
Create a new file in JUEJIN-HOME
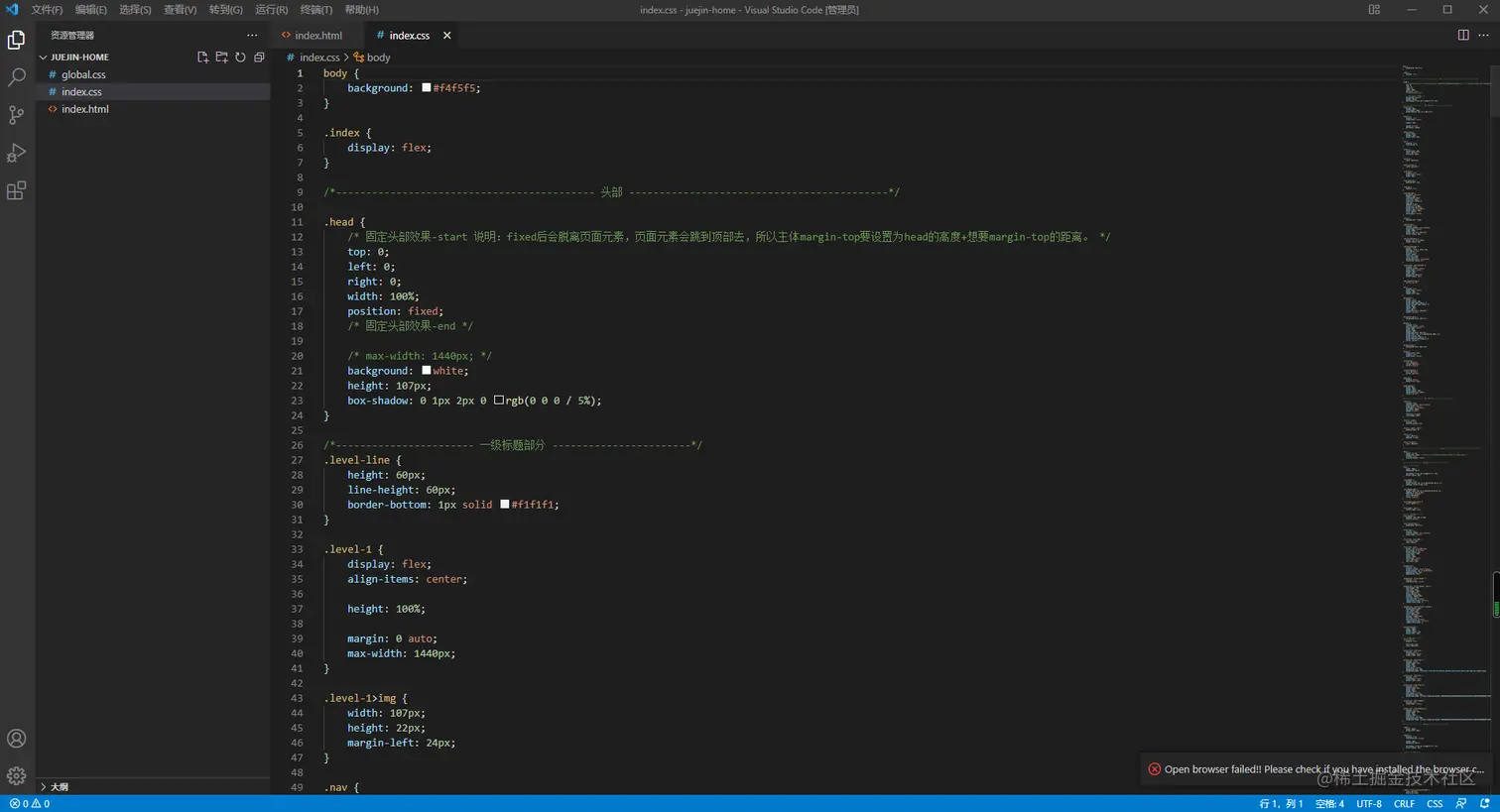click(202, 58)
